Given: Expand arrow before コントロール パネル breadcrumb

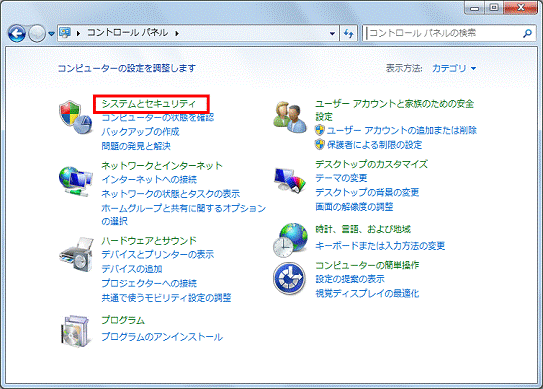Looking at the screenshot, I should (x=79, y=33).
